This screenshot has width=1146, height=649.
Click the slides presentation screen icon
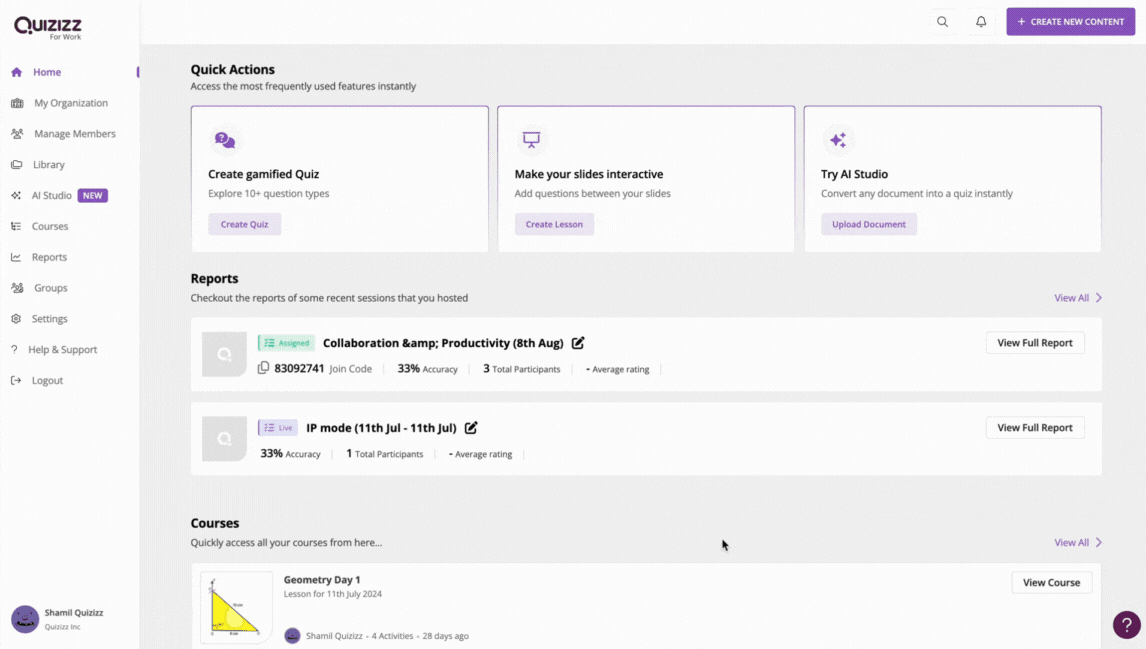tap(531, 140)
